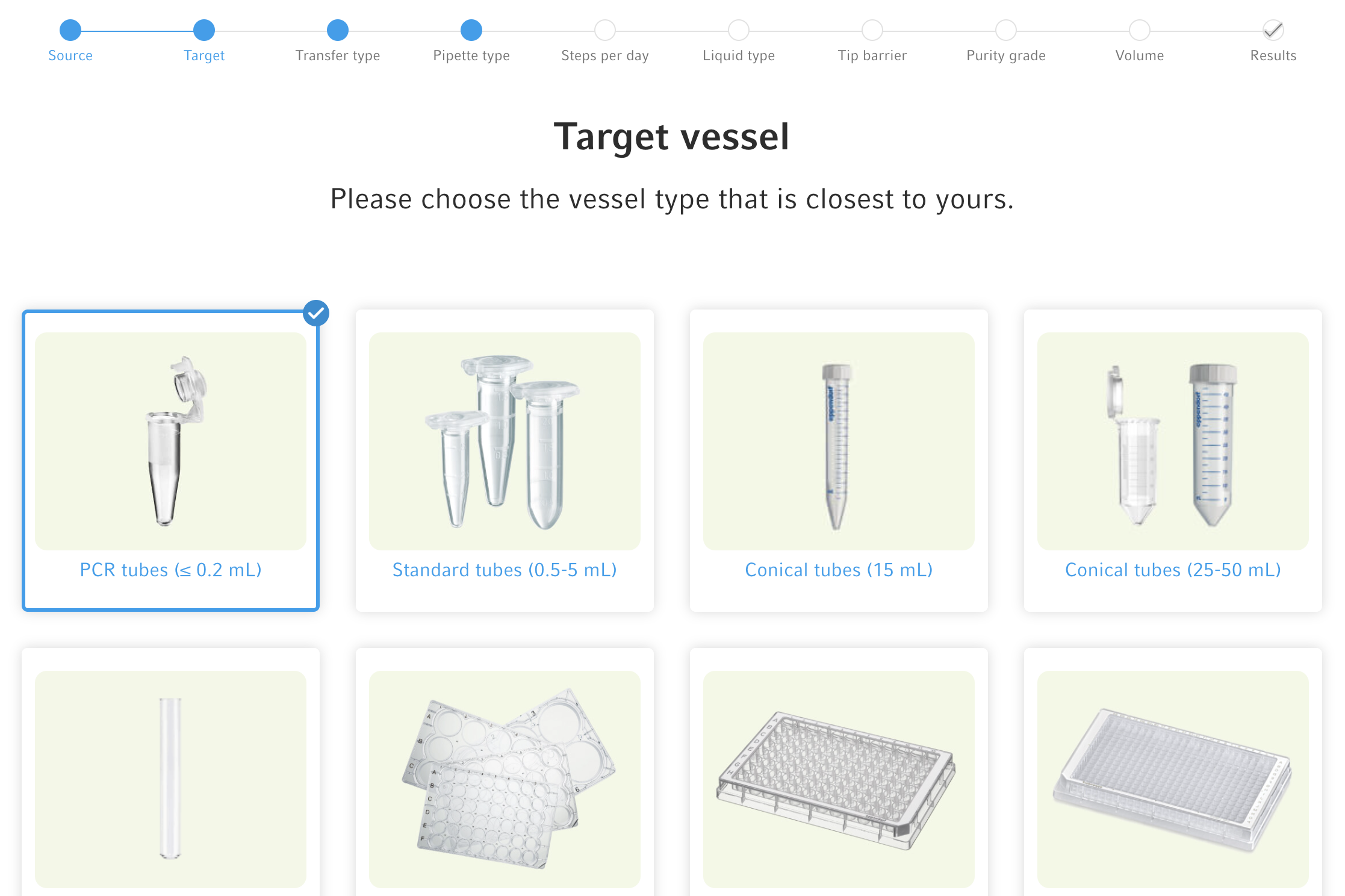Select the PCR tubes vessel image
1345x896 pixels.
click(x=170, y=441)
